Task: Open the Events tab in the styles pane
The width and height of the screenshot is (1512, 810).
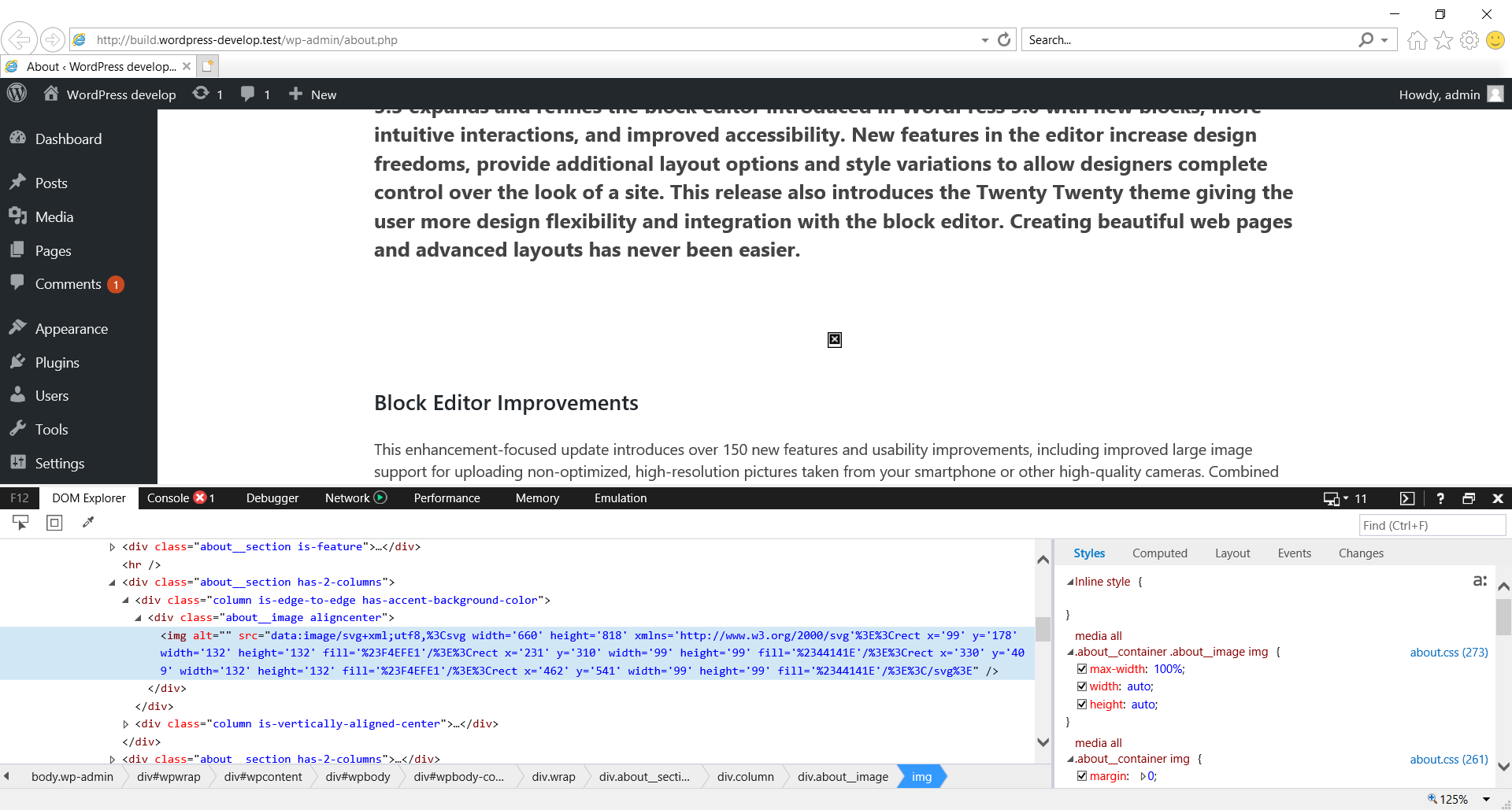Action: pos(1294,553)
